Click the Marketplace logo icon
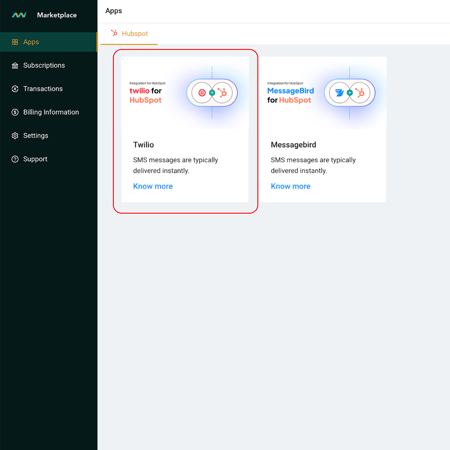 (x=19, y=15)
